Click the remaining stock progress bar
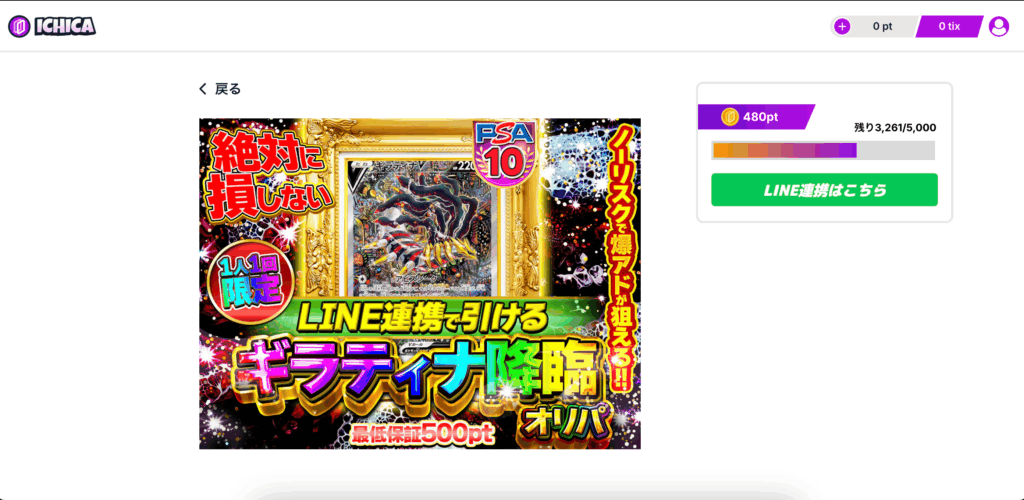 pyautogui.click(x=823, y=150)
